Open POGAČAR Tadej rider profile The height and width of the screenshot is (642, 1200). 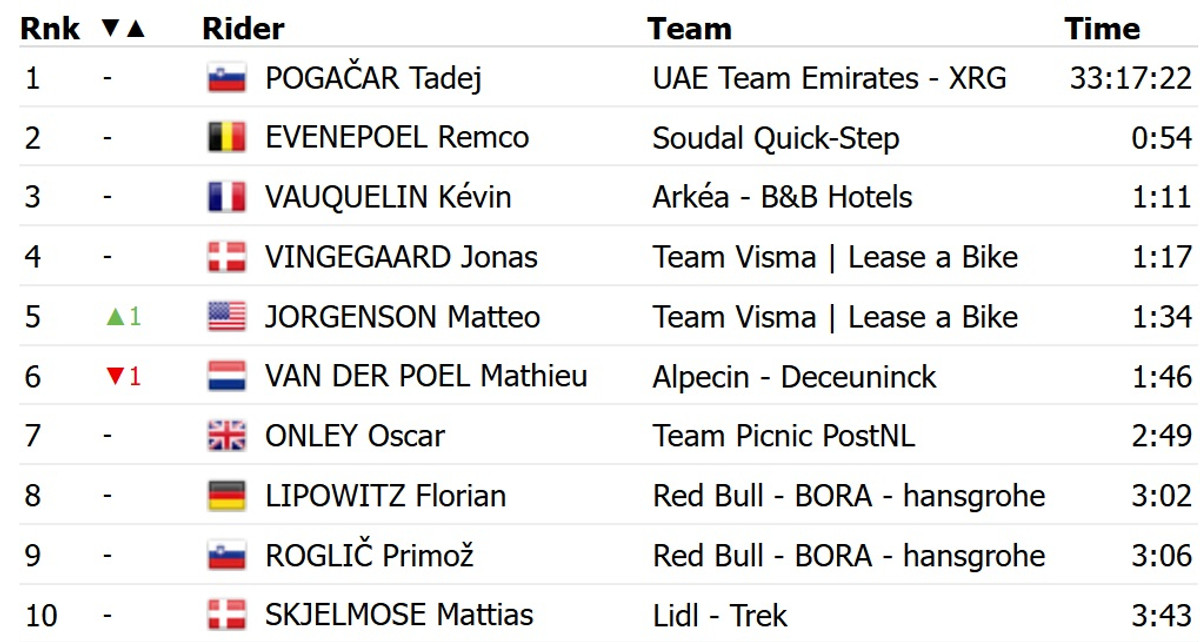[x=373, y=78]
